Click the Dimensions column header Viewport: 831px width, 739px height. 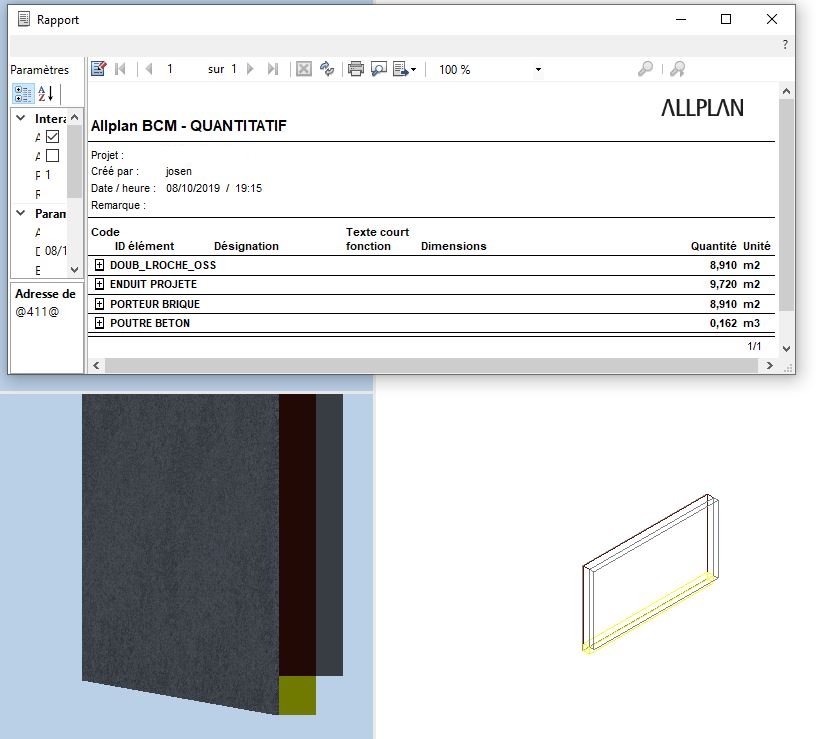click(x=454, y=246)
